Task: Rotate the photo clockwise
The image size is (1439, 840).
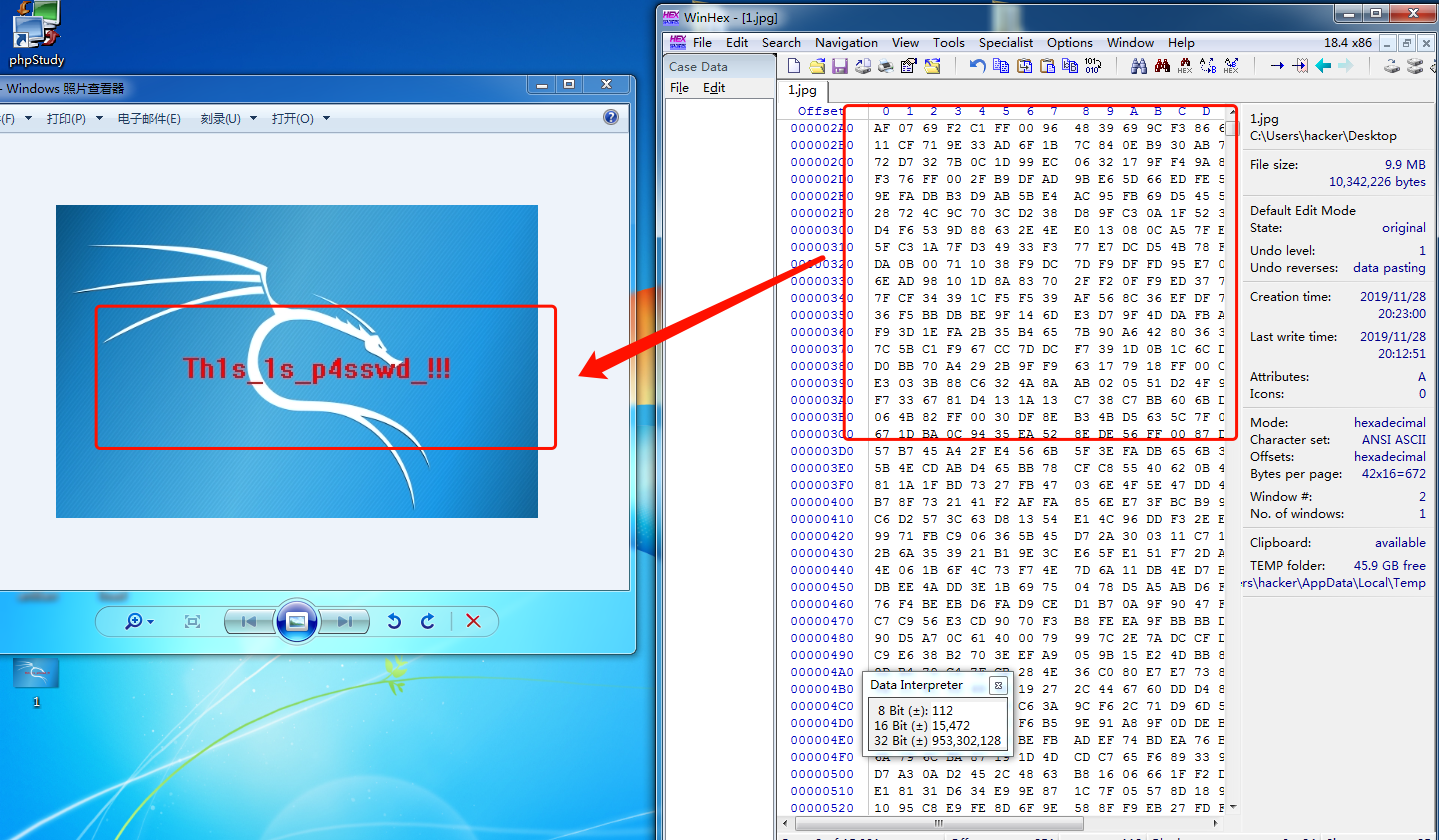Action: coord(428,621)
